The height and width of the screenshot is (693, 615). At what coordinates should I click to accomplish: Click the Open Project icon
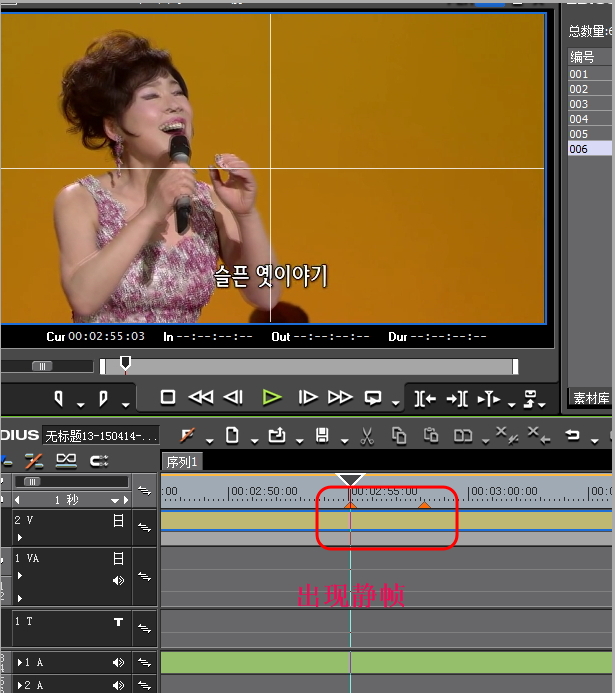coord(277,436)
